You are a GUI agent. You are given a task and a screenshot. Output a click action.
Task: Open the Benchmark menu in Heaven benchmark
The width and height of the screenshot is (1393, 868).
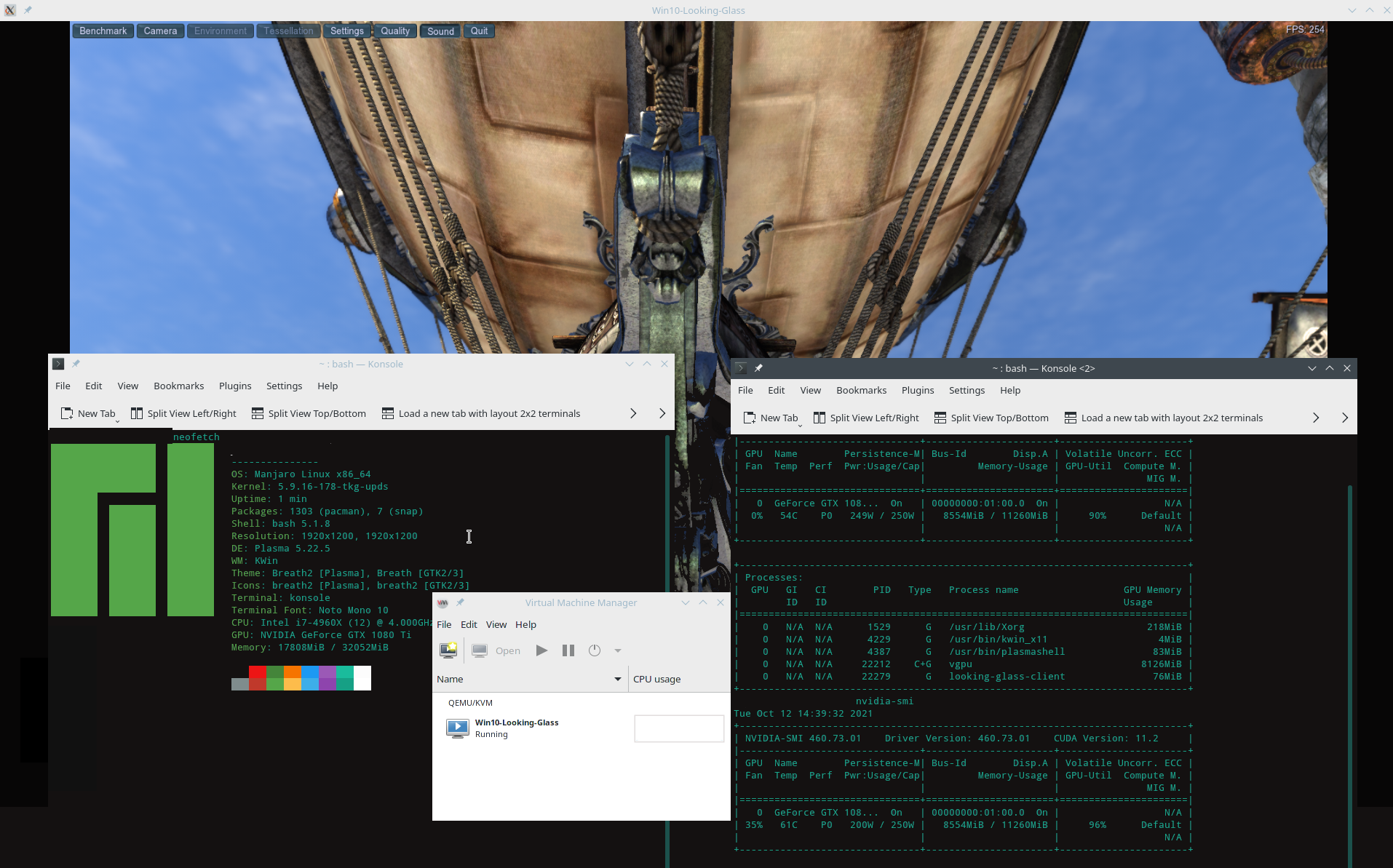103,31
